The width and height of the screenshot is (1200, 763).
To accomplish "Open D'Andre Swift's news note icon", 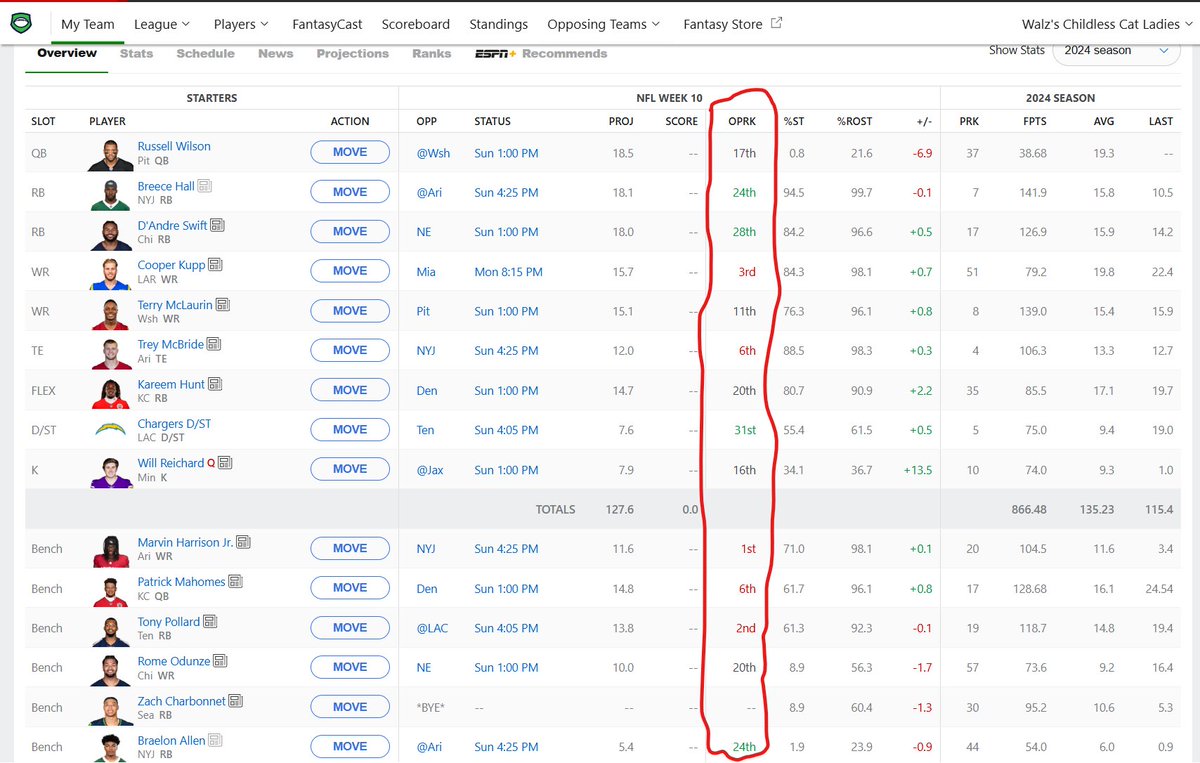I will click(x=217, y=226).
